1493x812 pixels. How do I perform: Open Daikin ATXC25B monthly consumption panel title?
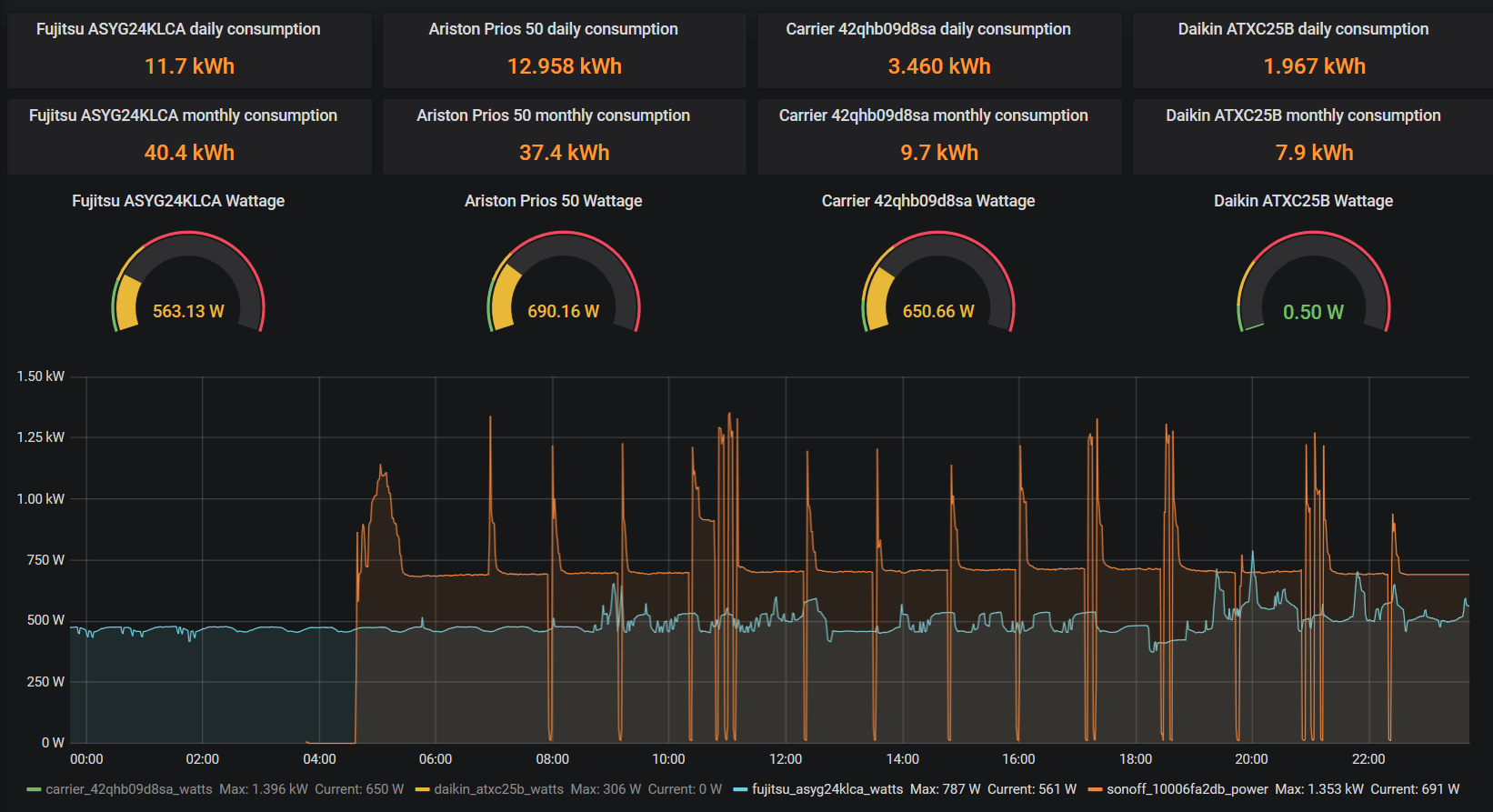coord(1303,115)
